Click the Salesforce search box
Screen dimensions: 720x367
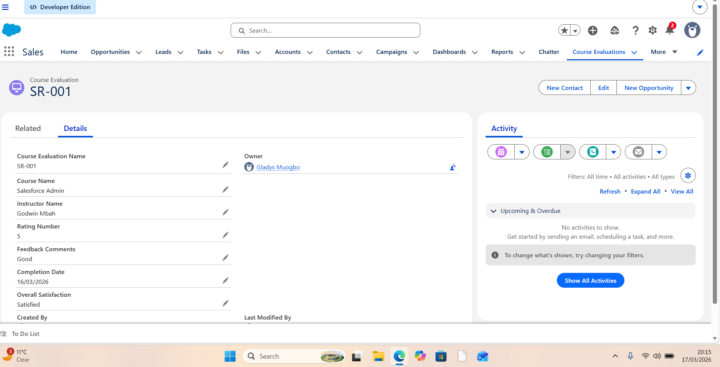click(x=325, y=30)
